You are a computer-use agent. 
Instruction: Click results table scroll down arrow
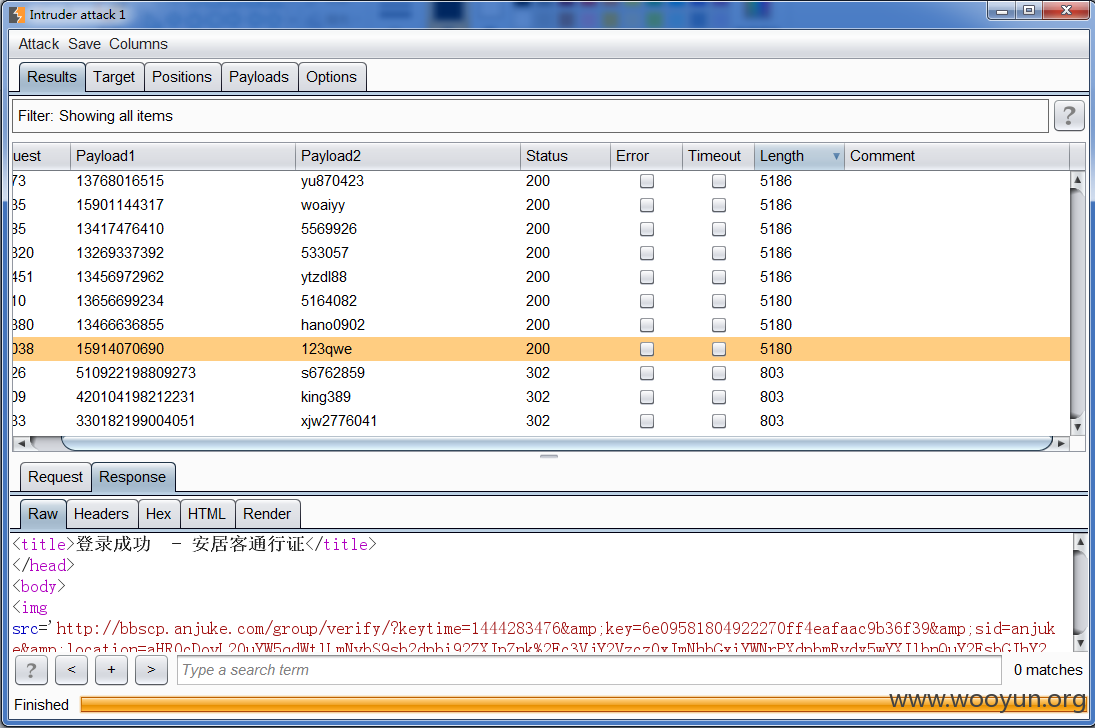tap(1078, 426)
